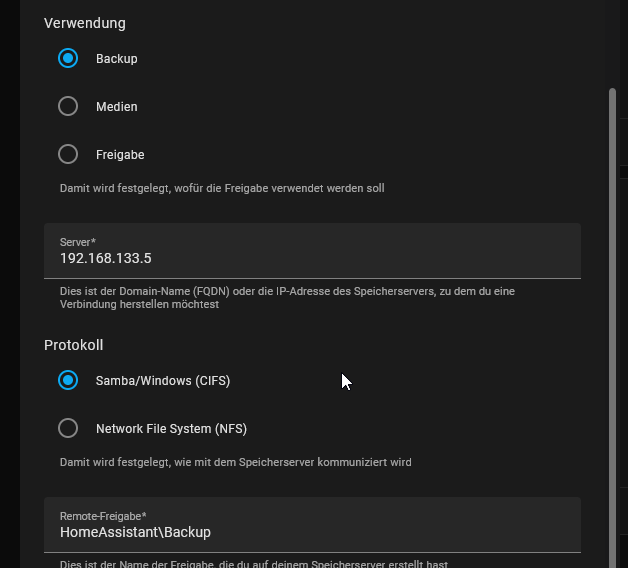Click the dialog's vertical scrollbar
This screenshot has height=568, width=628.
coord(612,300)
